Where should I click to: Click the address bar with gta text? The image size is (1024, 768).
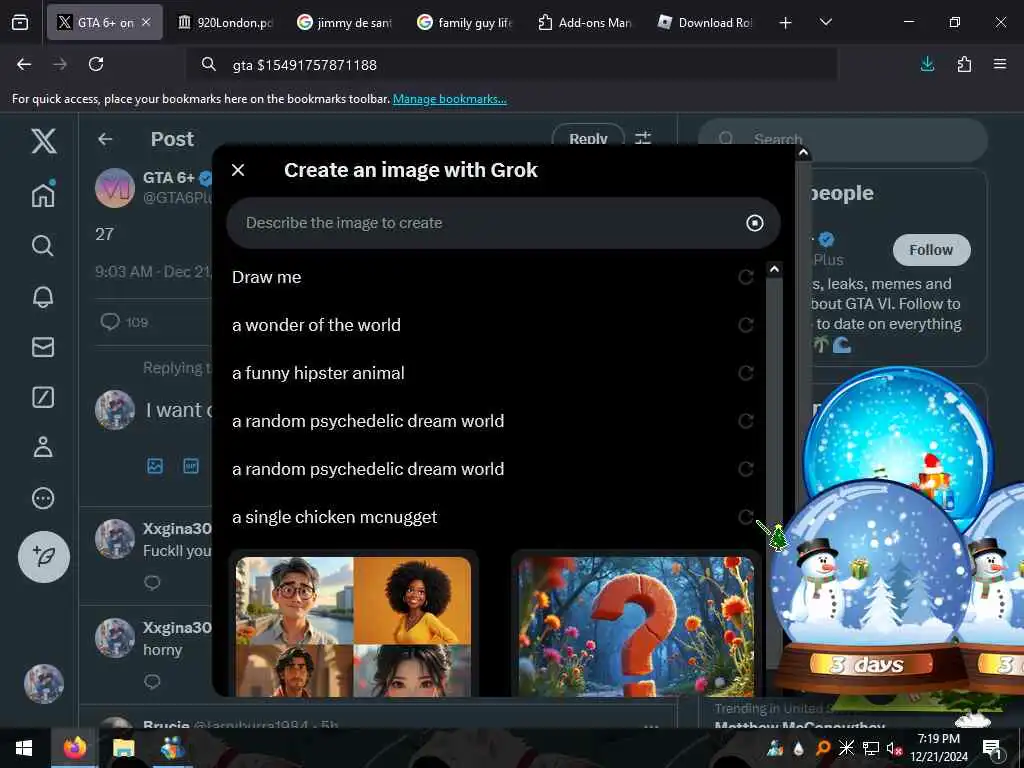[511, 65]
